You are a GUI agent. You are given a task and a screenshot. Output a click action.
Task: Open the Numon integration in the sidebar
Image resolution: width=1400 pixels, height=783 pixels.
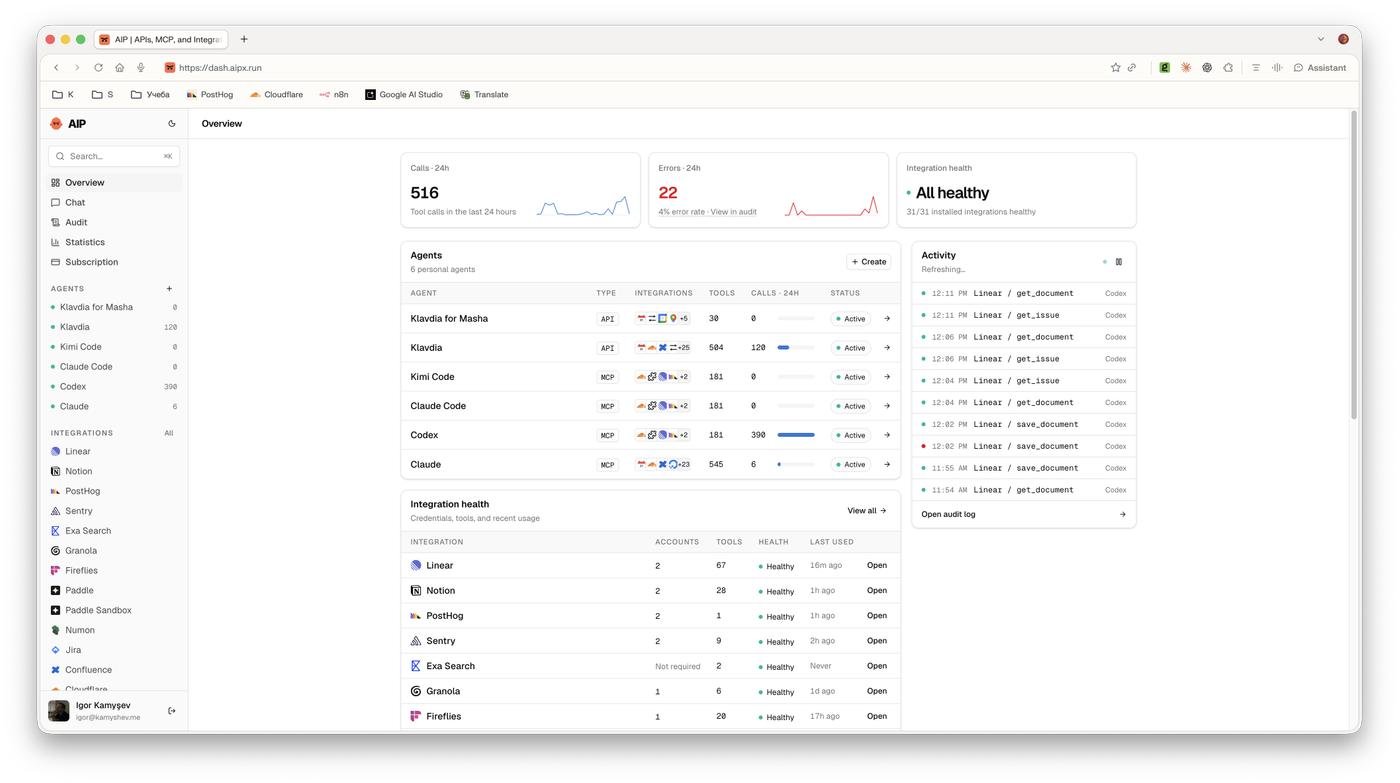(114, 631)
